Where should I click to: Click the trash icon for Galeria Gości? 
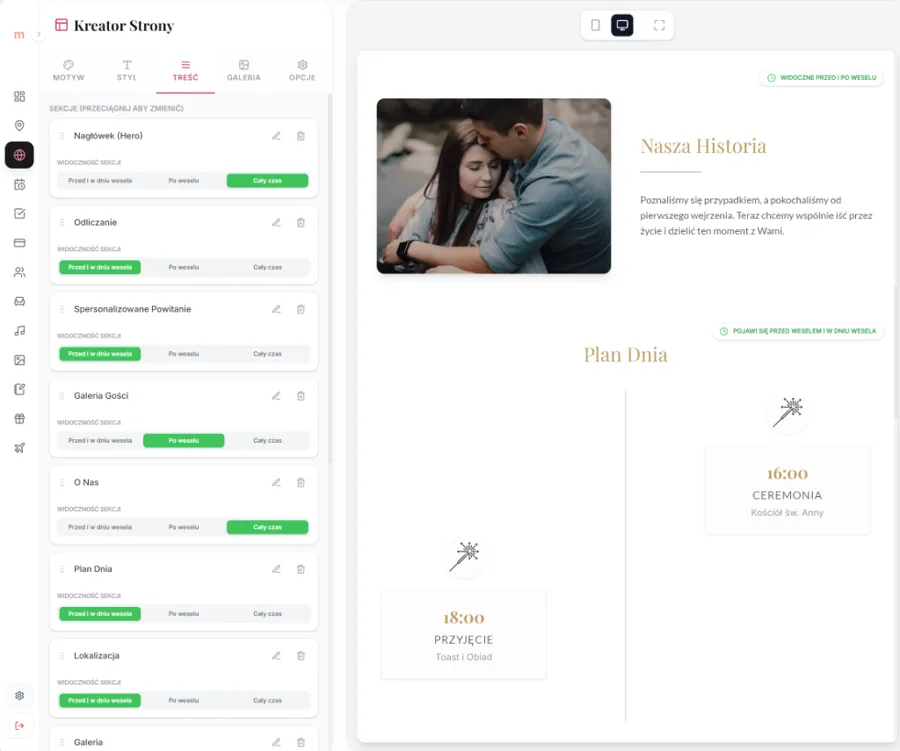[x=301, y=395]
